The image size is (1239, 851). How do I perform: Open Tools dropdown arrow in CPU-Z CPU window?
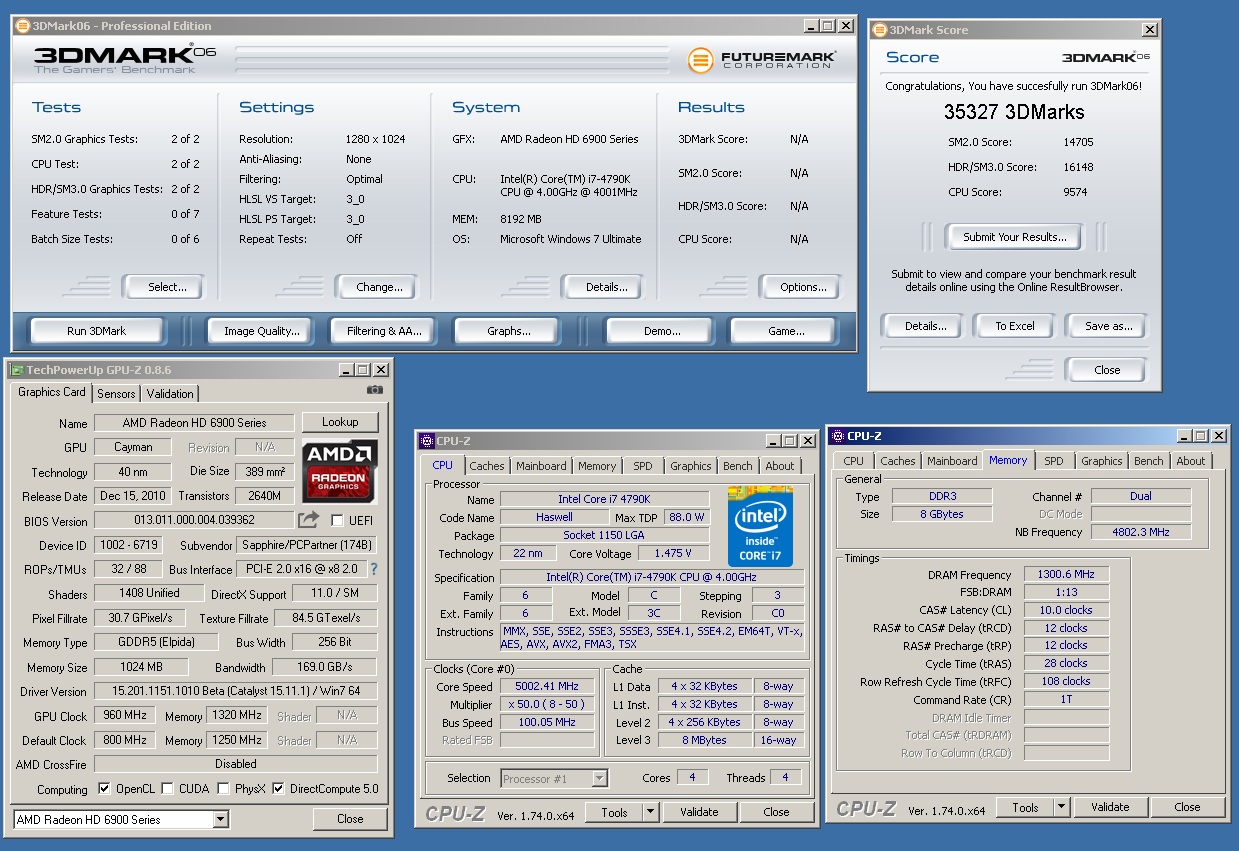[x=650, y=812]
